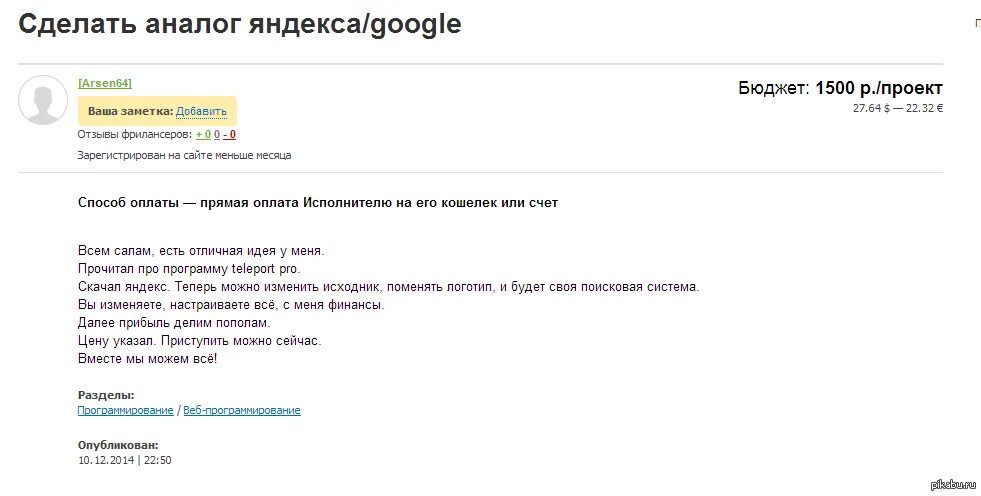This screenshot has width=981, height=496.
Task: Click the project title Сделать аналог яндекса/google
Action: pyautogui.click(x=240, y=25)
